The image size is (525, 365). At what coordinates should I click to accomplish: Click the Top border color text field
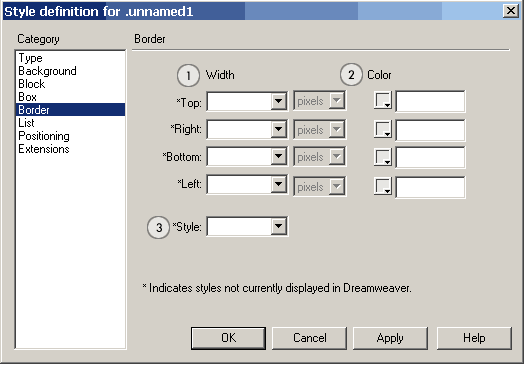point(430,101)
